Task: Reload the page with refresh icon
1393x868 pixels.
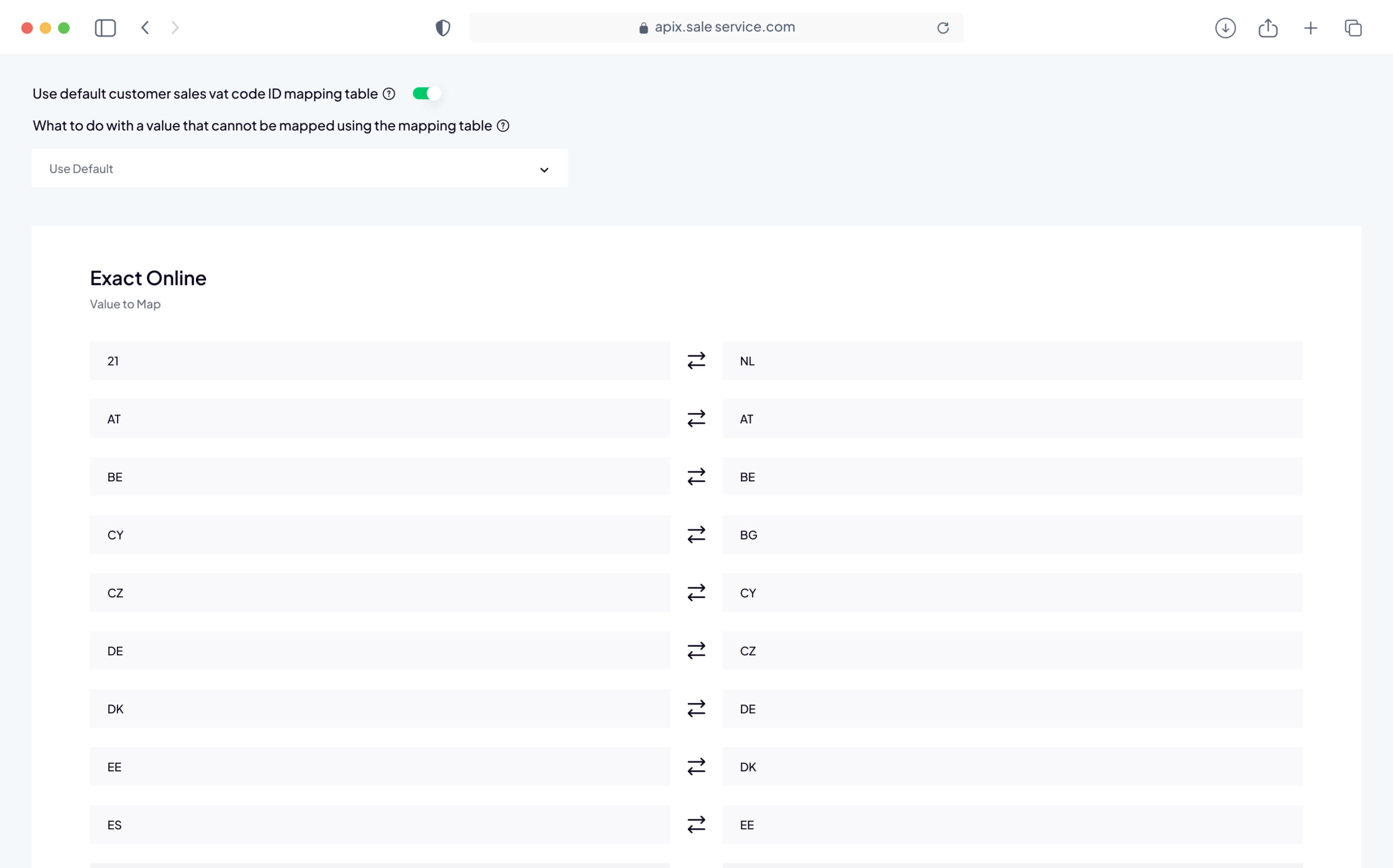Action: [x=943, y=28]
